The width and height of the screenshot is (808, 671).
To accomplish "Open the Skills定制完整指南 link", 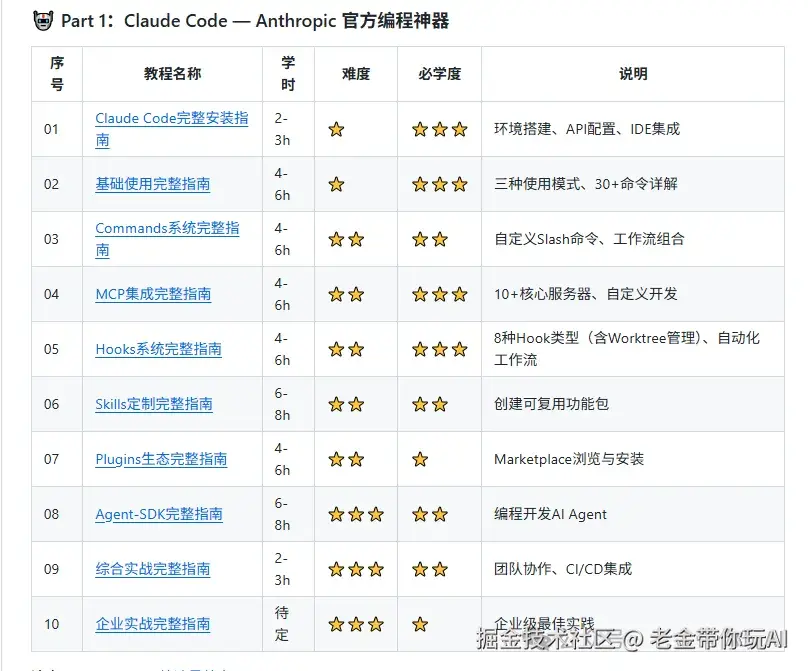I will click(x=154, y=404).
